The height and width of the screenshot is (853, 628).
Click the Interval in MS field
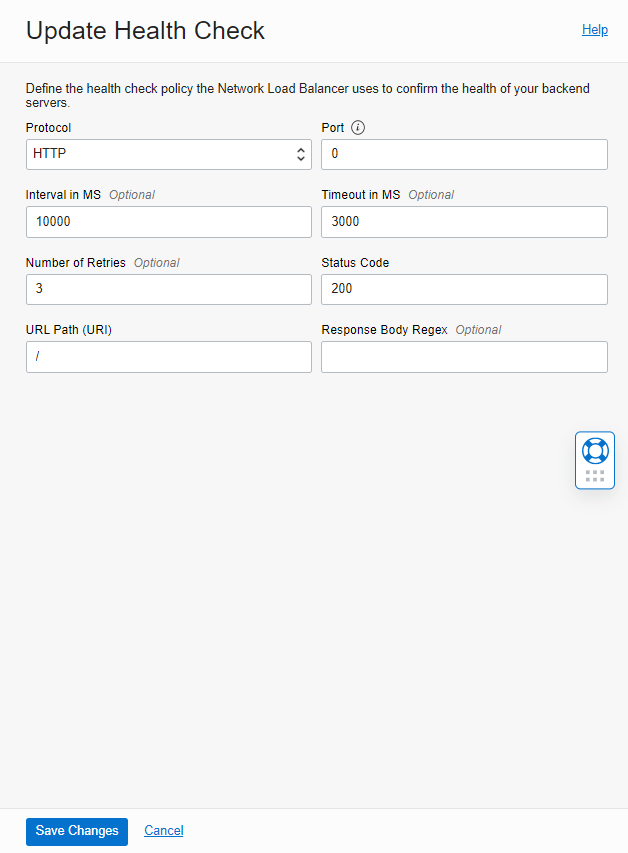coord(168,222)
